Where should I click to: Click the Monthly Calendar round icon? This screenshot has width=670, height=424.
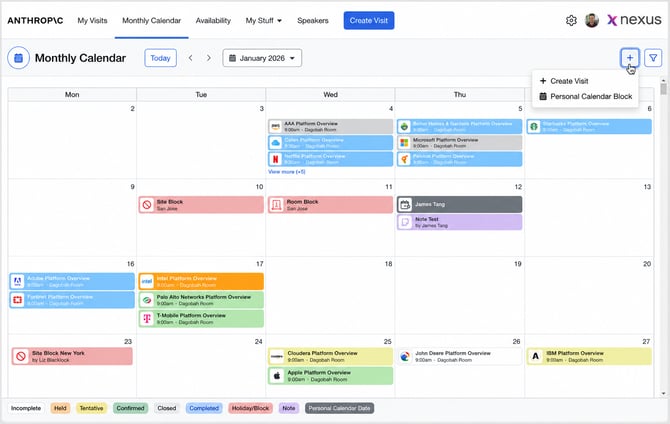coord(18,58)
